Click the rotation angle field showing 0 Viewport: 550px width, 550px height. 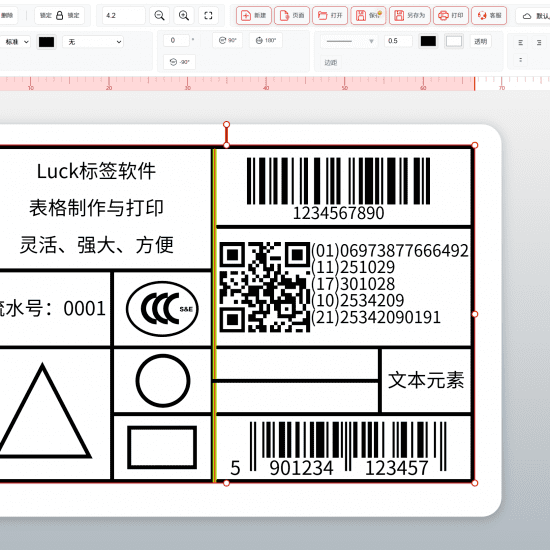coord(176,41)
